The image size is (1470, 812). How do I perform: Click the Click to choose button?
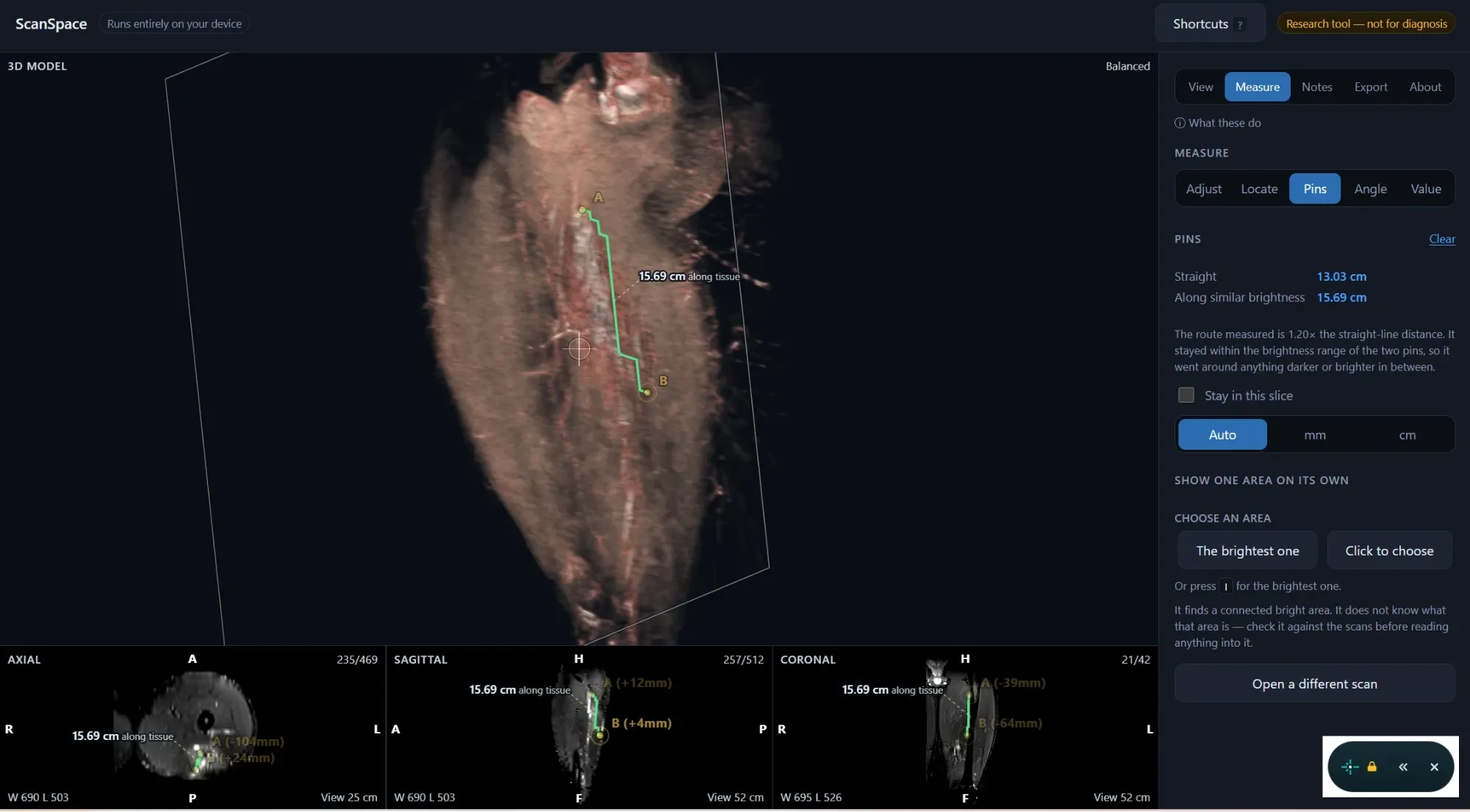click(1389, 550)
